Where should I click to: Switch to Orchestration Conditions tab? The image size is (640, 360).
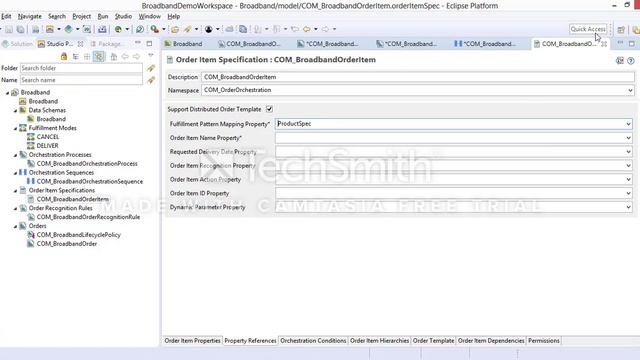click(313, 340)
